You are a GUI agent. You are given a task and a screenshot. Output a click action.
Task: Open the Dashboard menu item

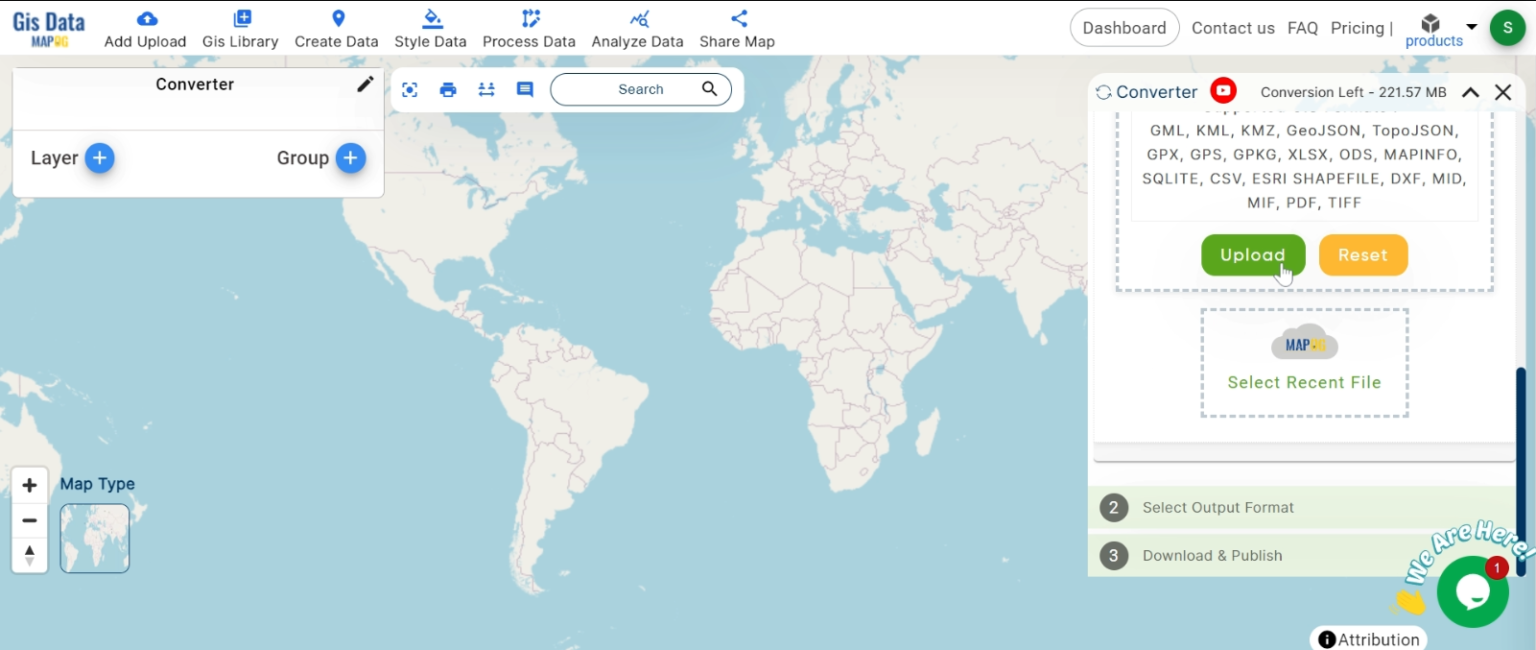click(x=1124, y=28)
